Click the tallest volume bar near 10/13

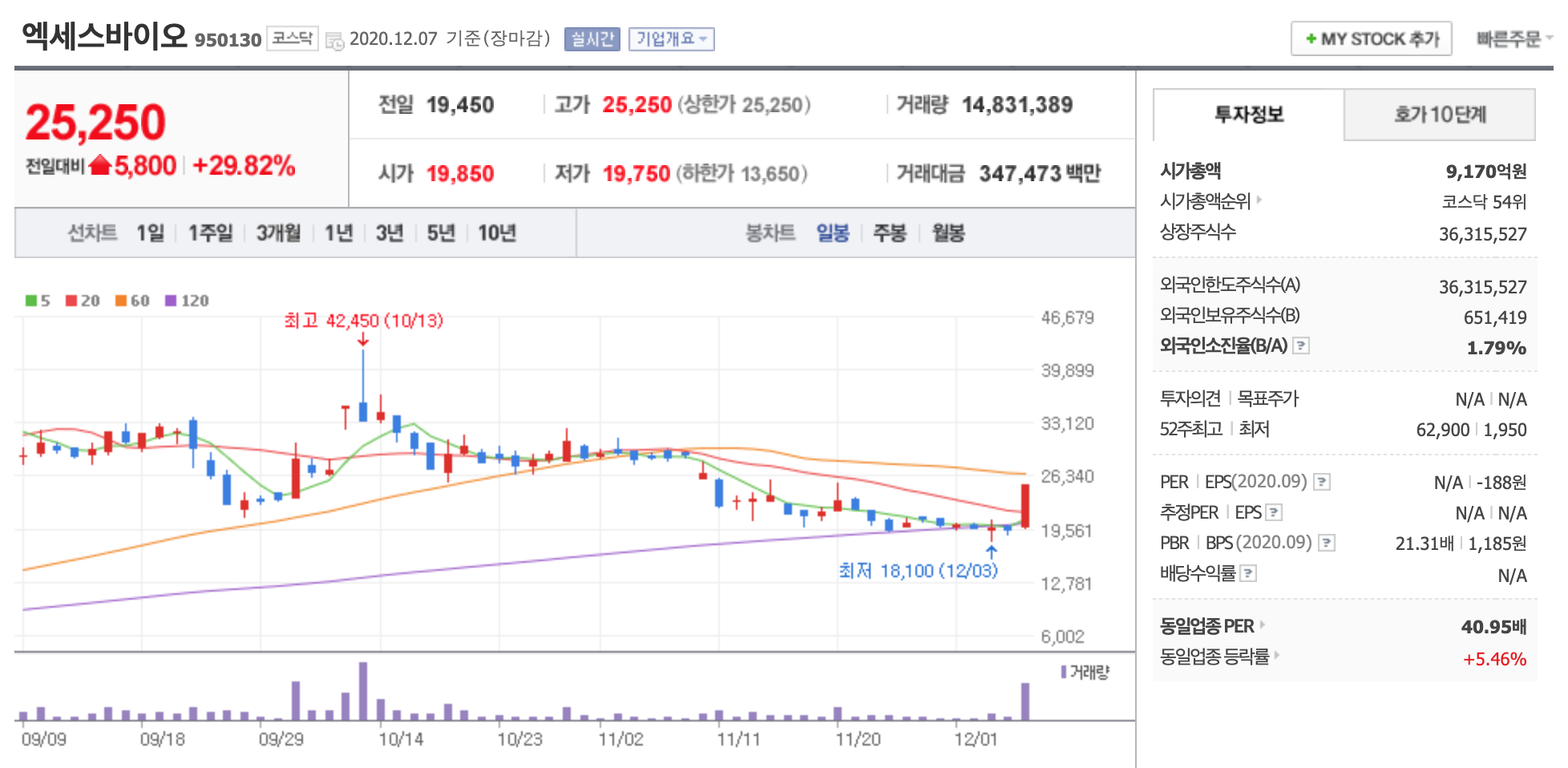click(363, 691)
